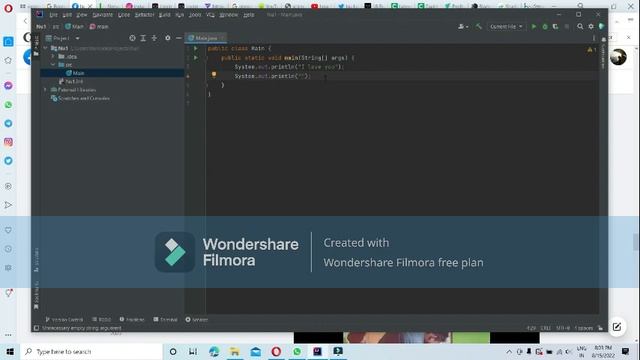Click Windows Start button
The width and height of the screenshot is (640, 360).
10,351
